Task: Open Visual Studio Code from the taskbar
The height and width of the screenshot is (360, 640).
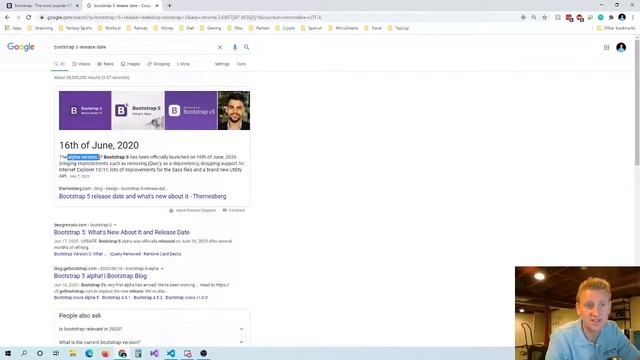Action: click(x=171, y=353)
